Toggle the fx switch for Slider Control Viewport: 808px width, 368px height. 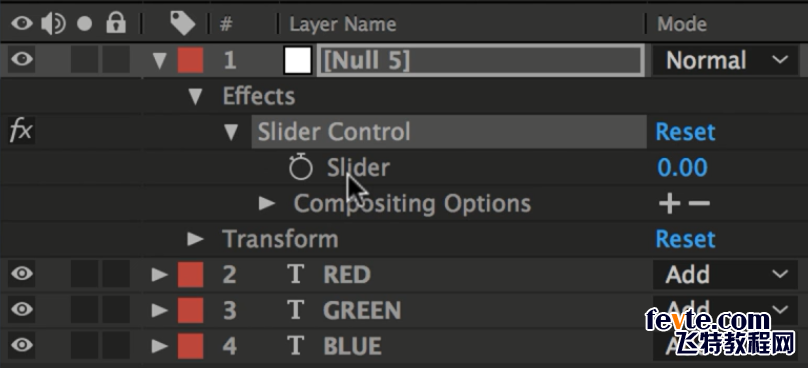coord(21,131)
